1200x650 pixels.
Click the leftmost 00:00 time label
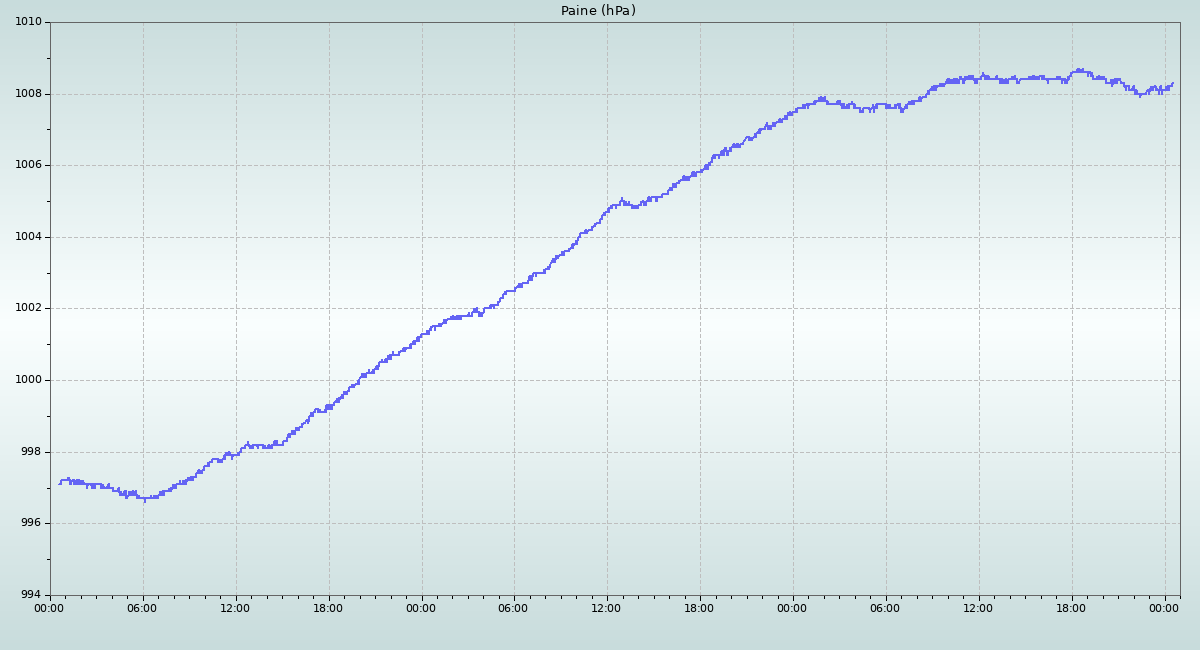click(x=50, y=608)
